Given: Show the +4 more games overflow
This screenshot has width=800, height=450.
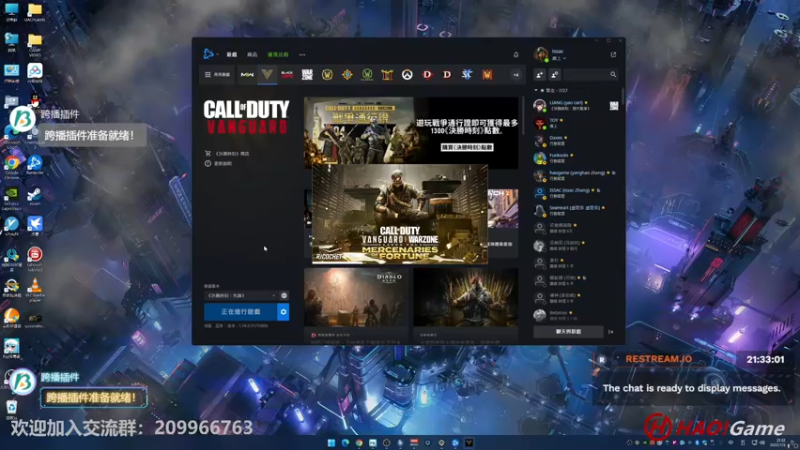Looking at the screenshot, I should pos(516,75).
